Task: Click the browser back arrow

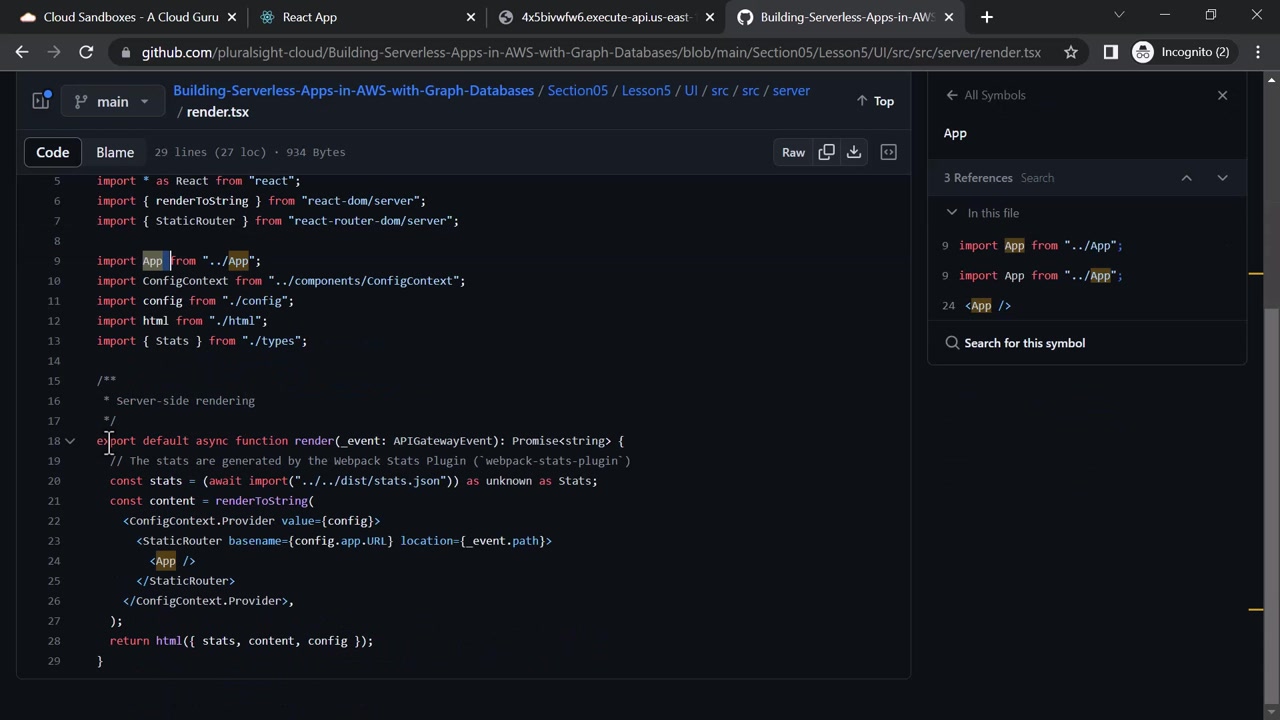Action: coord(22,52)
